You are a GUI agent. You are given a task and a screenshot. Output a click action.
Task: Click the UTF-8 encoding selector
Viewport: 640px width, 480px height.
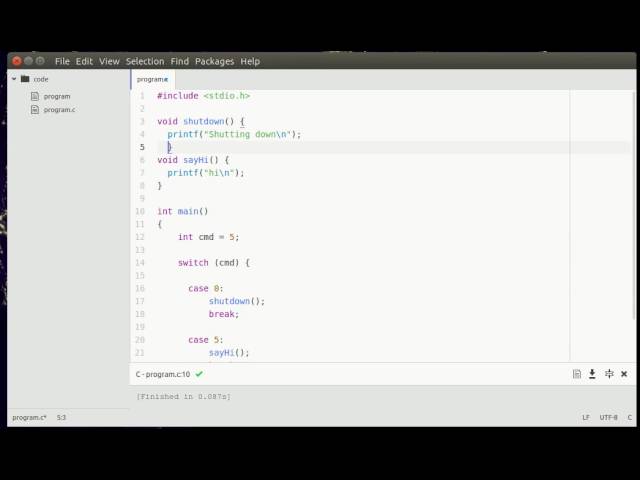[x=608, y=418]
